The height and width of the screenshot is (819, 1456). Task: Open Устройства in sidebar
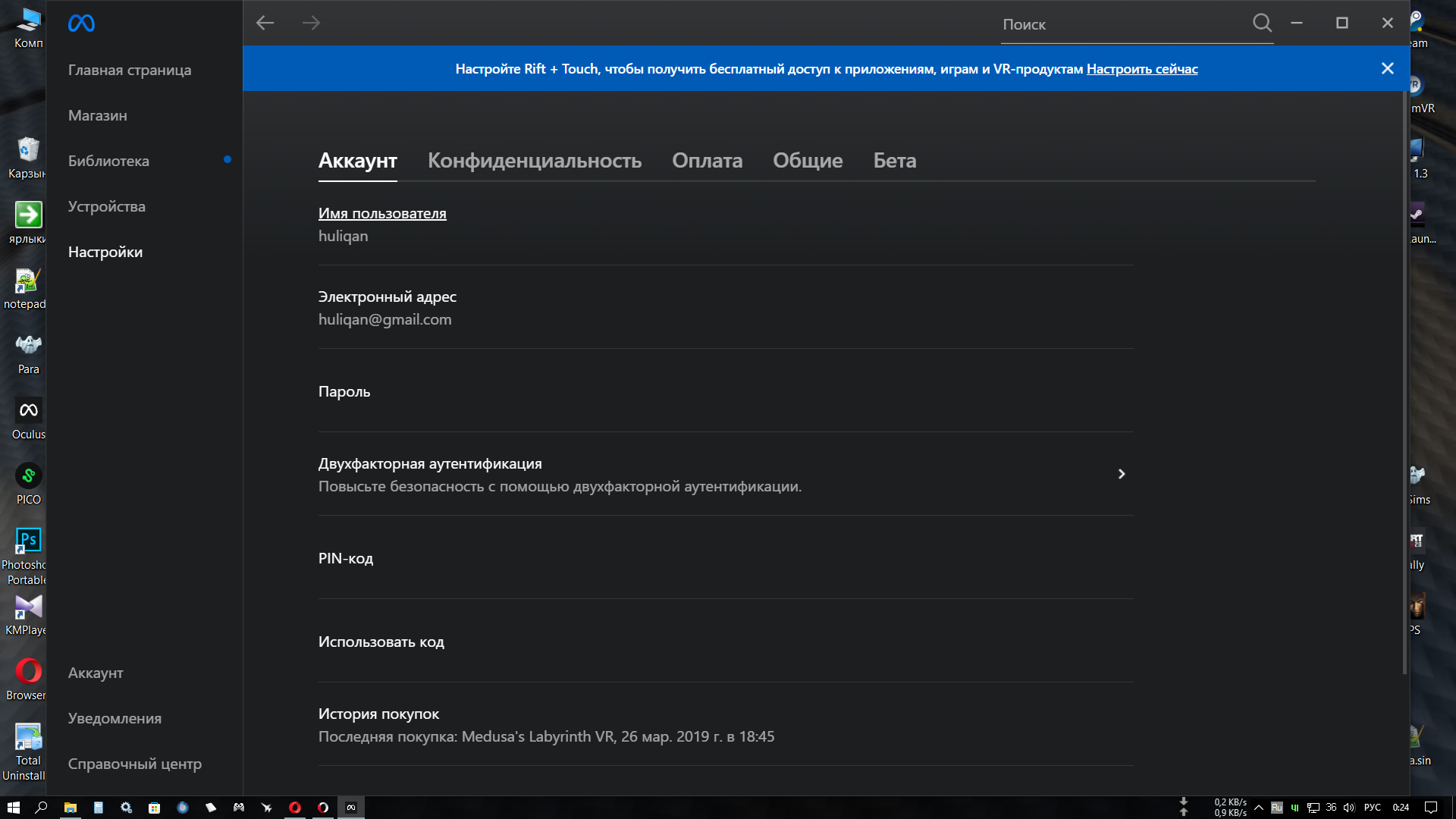106,206
